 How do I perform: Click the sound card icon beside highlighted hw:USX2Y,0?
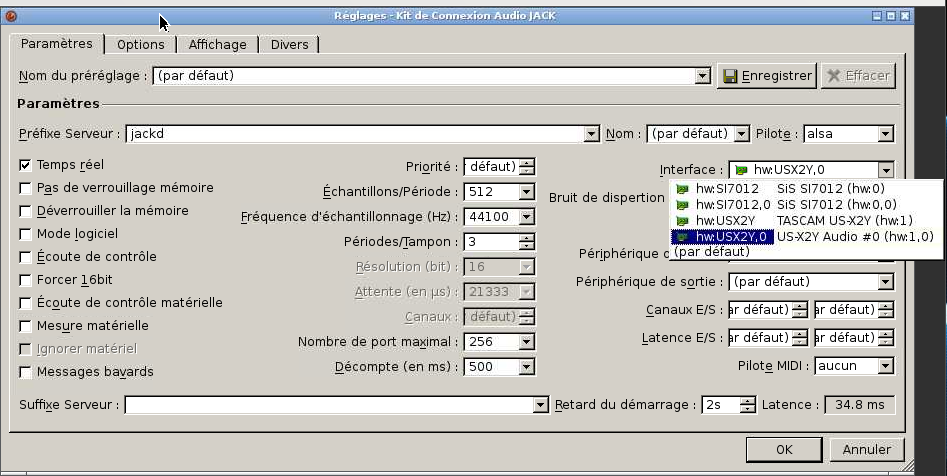(682, 237)
